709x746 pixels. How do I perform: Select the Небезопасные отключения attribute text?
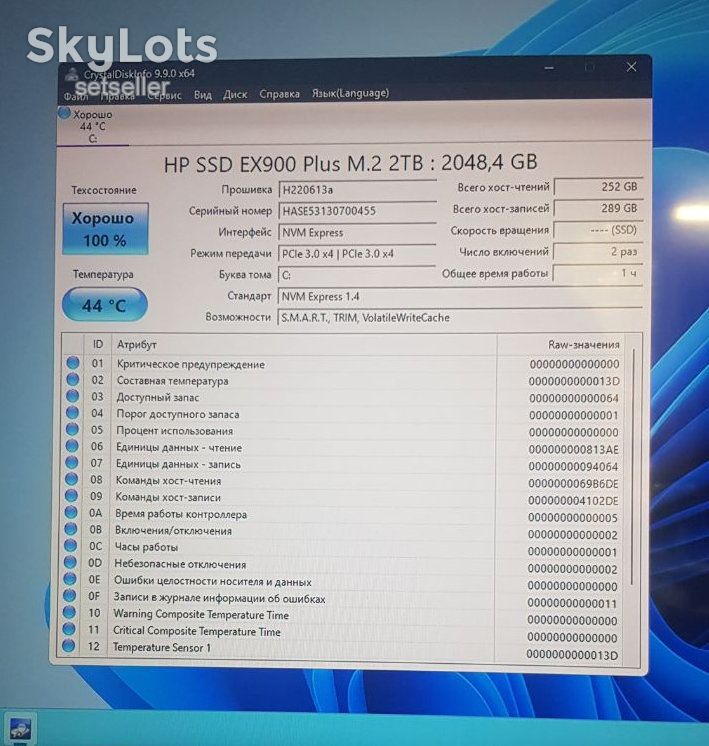(x=180, y=564)
